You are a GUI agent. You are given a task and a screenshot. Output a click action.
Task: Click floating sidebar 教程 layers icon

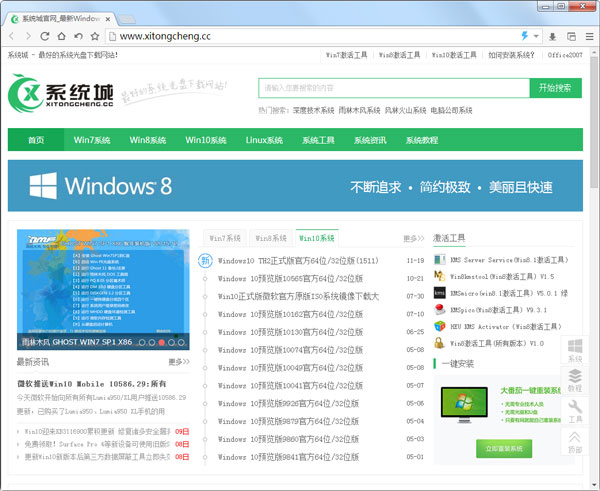[575, 381]
